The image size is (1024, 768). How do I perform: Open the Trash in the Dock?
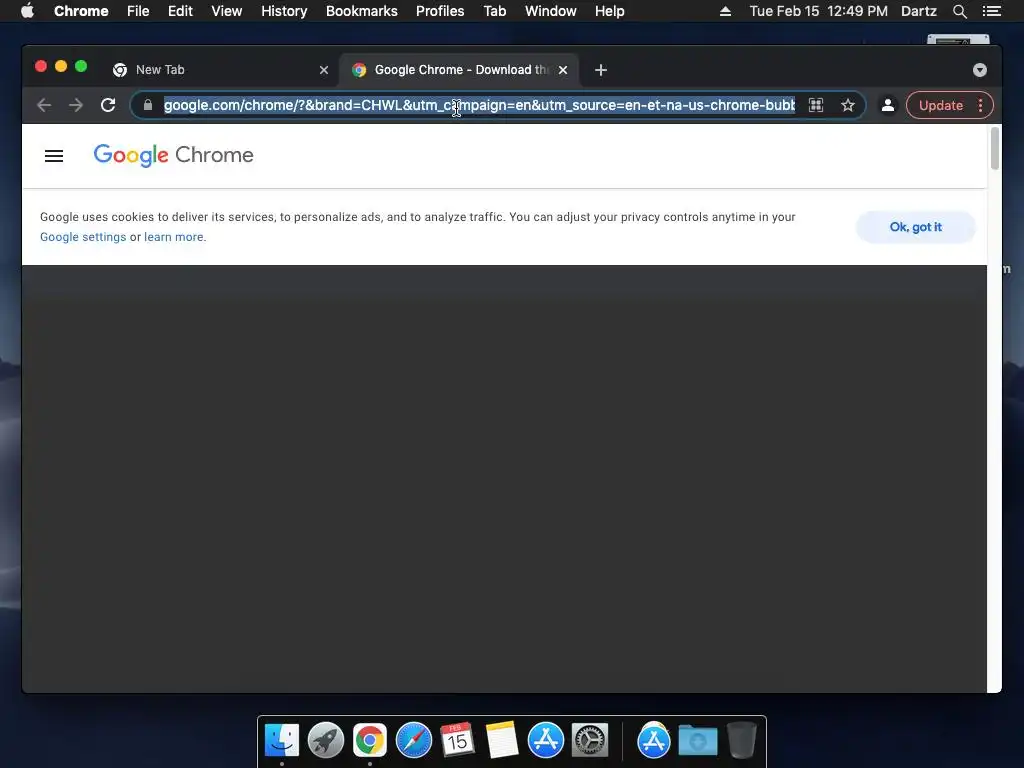(x=742, y=740)
